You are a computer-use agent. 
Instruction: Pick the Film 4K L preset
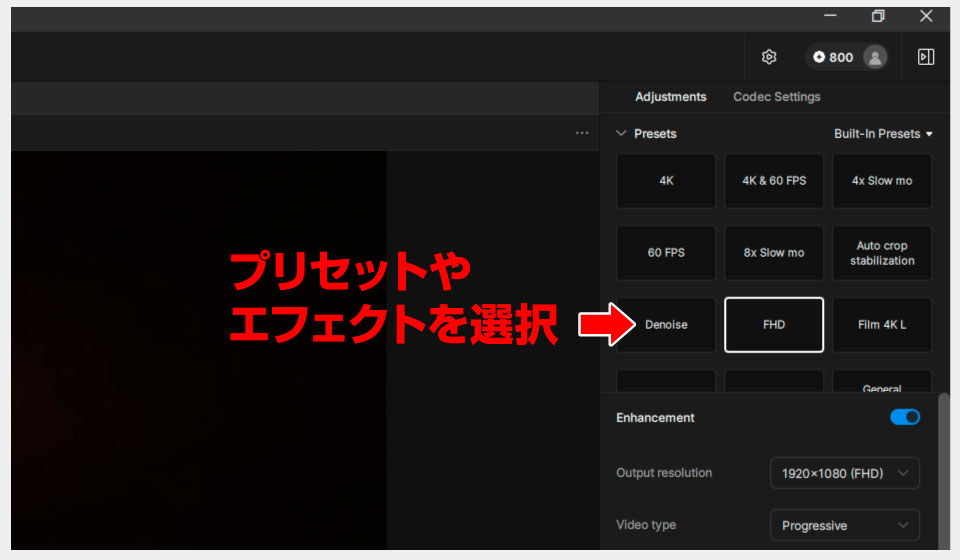click(881, 325)
